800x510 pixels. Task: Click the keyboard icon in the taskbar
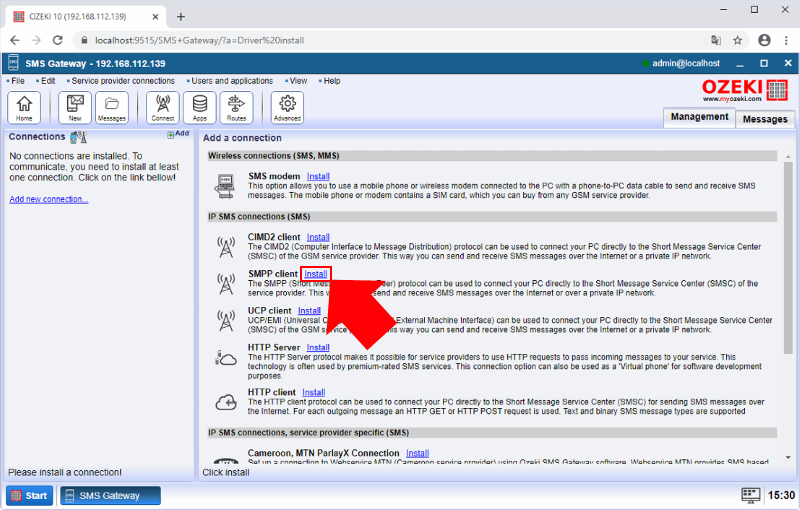click(x=751, y=495)
